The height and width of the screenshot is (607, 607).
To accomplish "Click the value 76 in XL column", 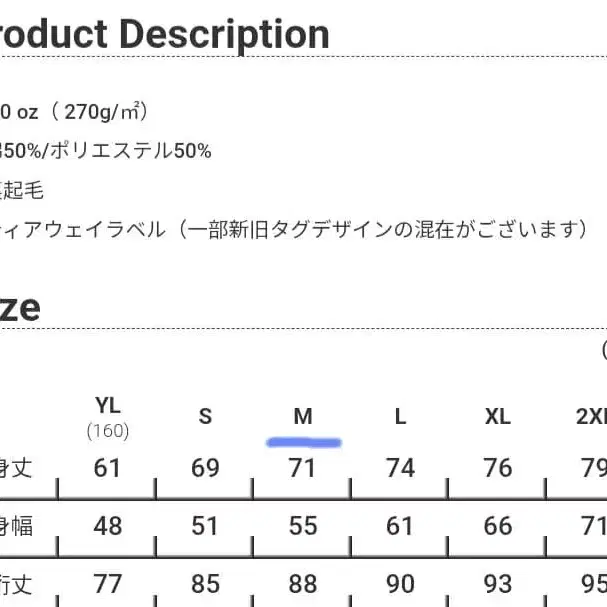I will (497, 468).
